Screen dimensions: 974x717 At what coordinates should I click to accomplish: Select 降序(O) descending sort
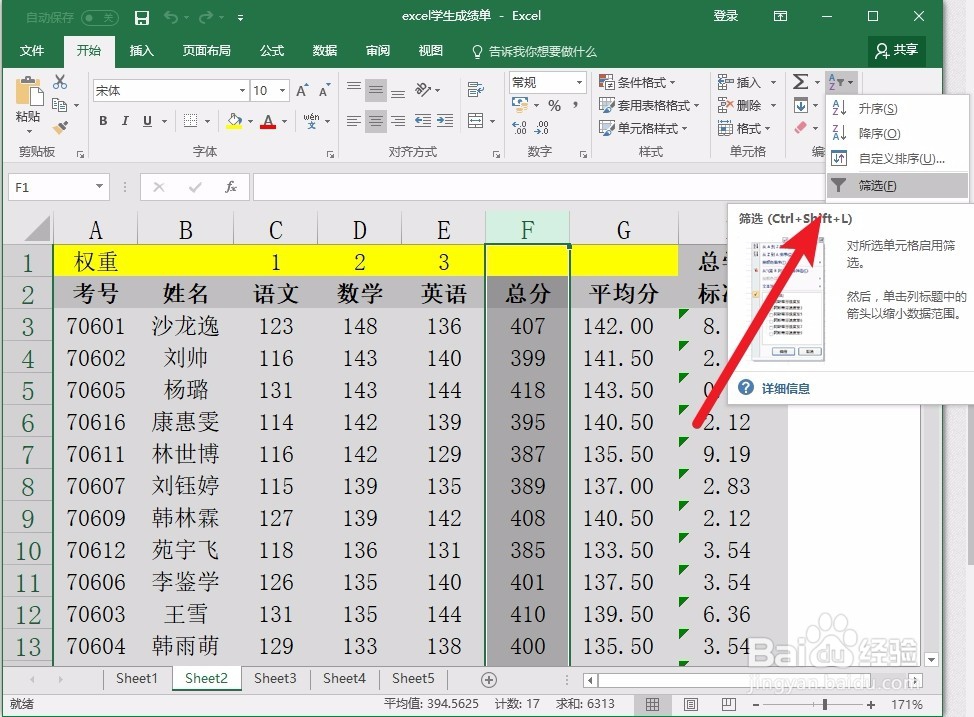click(x=896, y=134)
